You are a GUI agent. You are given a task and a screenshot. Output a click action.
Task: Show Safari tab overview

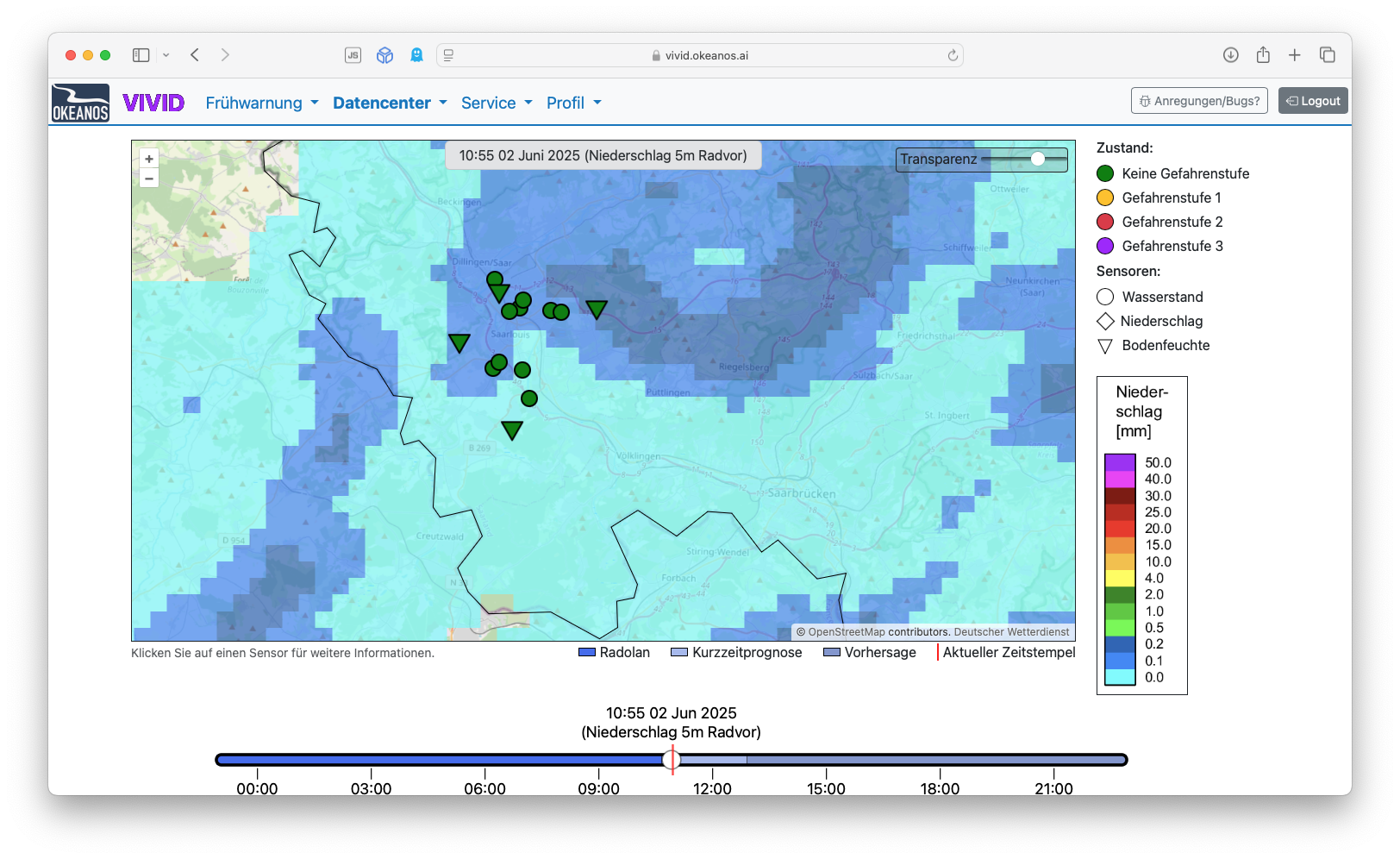tap(1328, 55)
